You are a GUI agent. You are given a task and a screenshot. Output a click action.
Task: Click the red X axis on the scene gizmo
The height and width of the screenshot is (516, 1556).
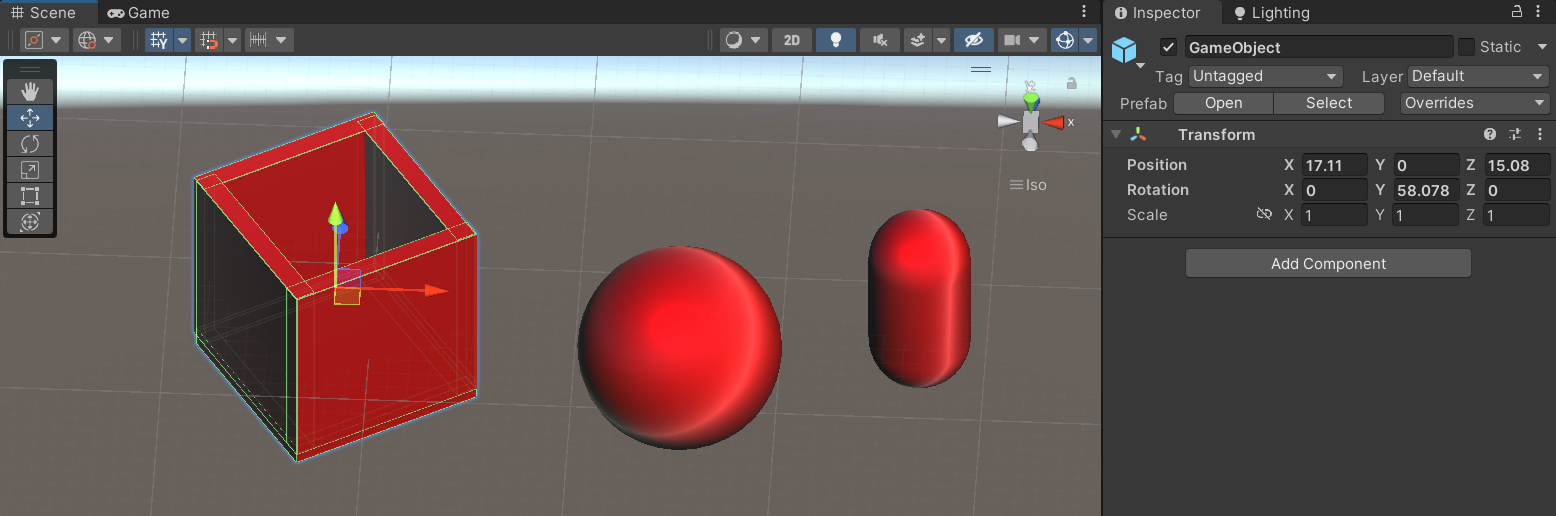click(x=1054, y=123)
